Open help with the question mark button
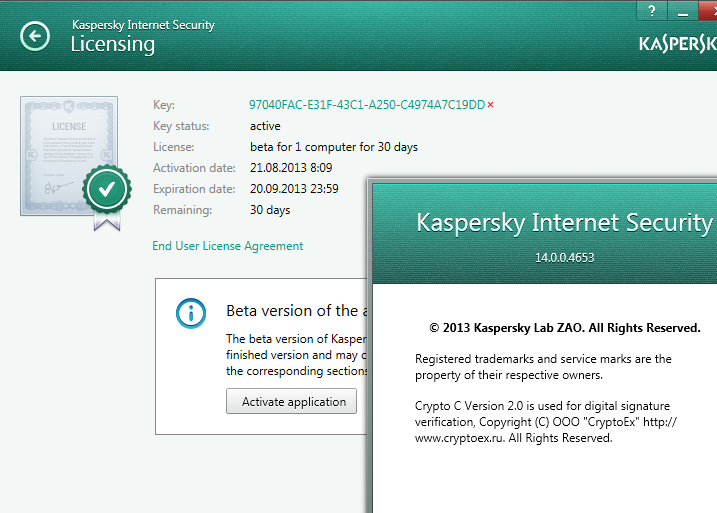The image size is (717, 513). pos(652,11)
